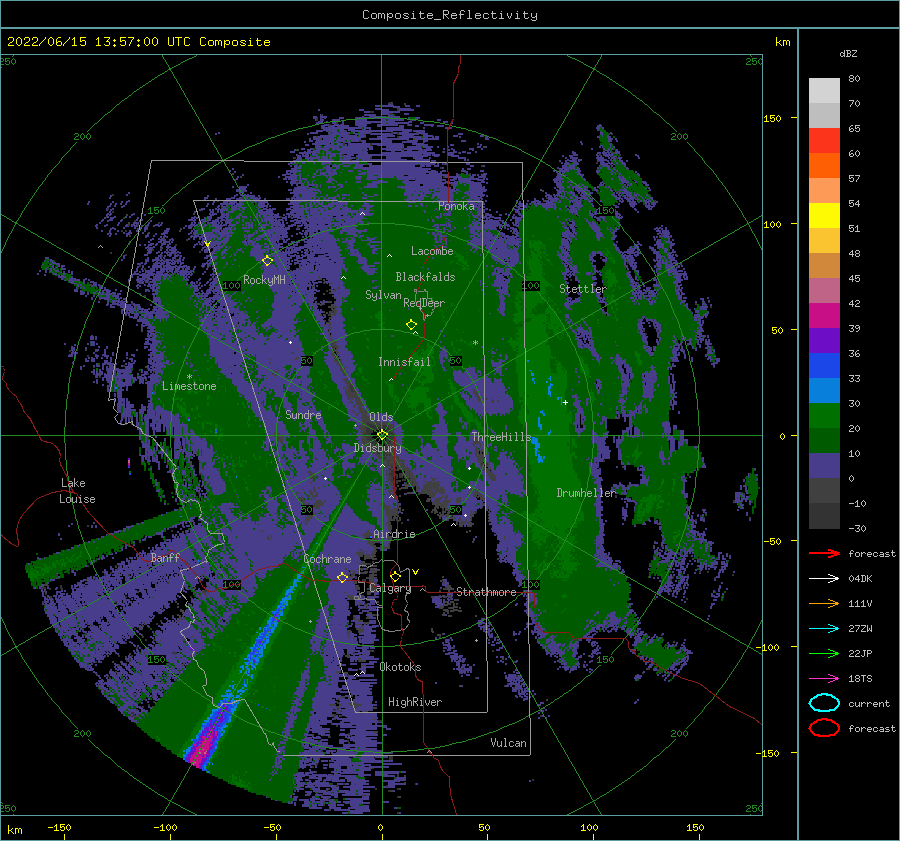The height and width of the screenshot is (841, 900).
Task: Click the asterisk marker above Limestone
Action: [189, 377]
